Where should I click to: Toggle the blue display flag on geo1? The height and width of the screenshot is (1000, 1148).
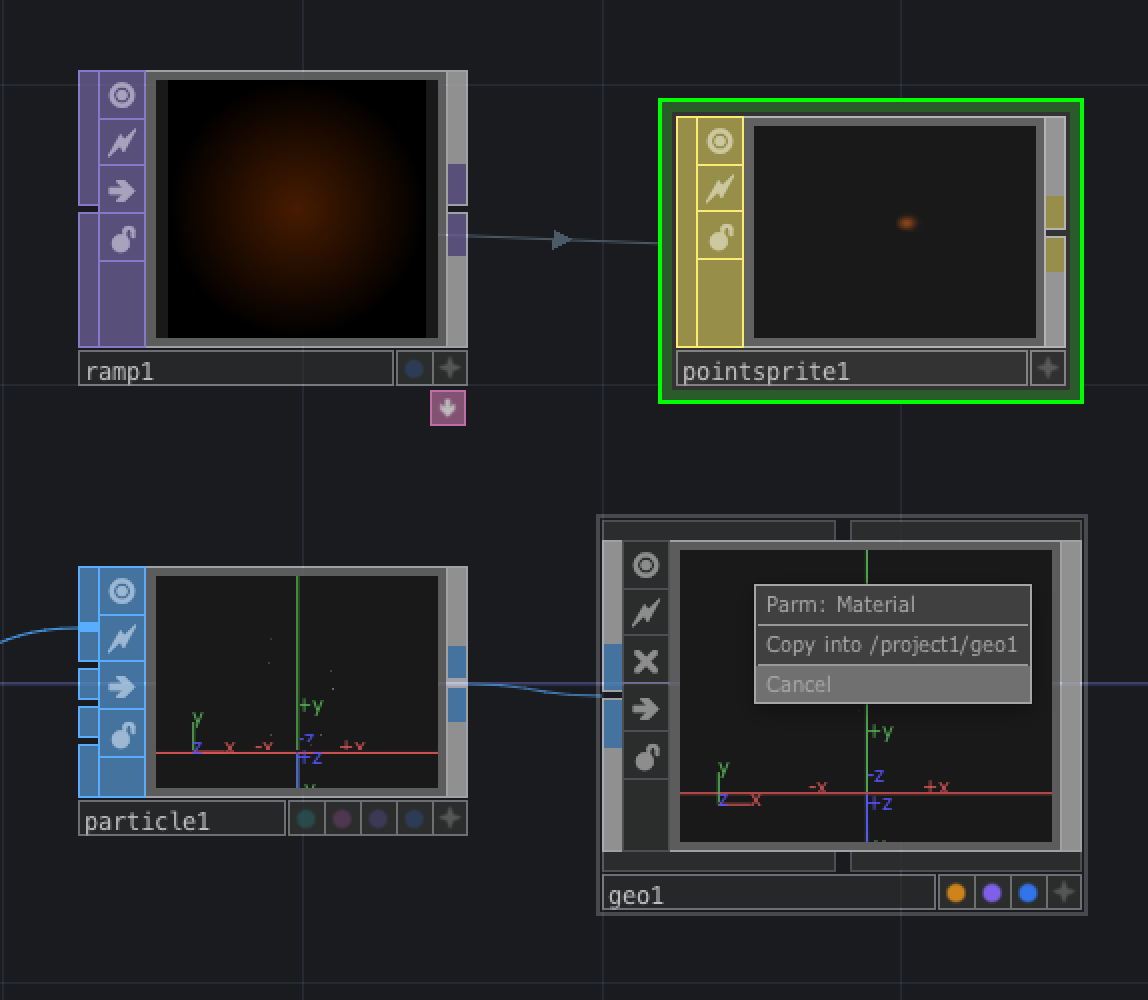1028,892
